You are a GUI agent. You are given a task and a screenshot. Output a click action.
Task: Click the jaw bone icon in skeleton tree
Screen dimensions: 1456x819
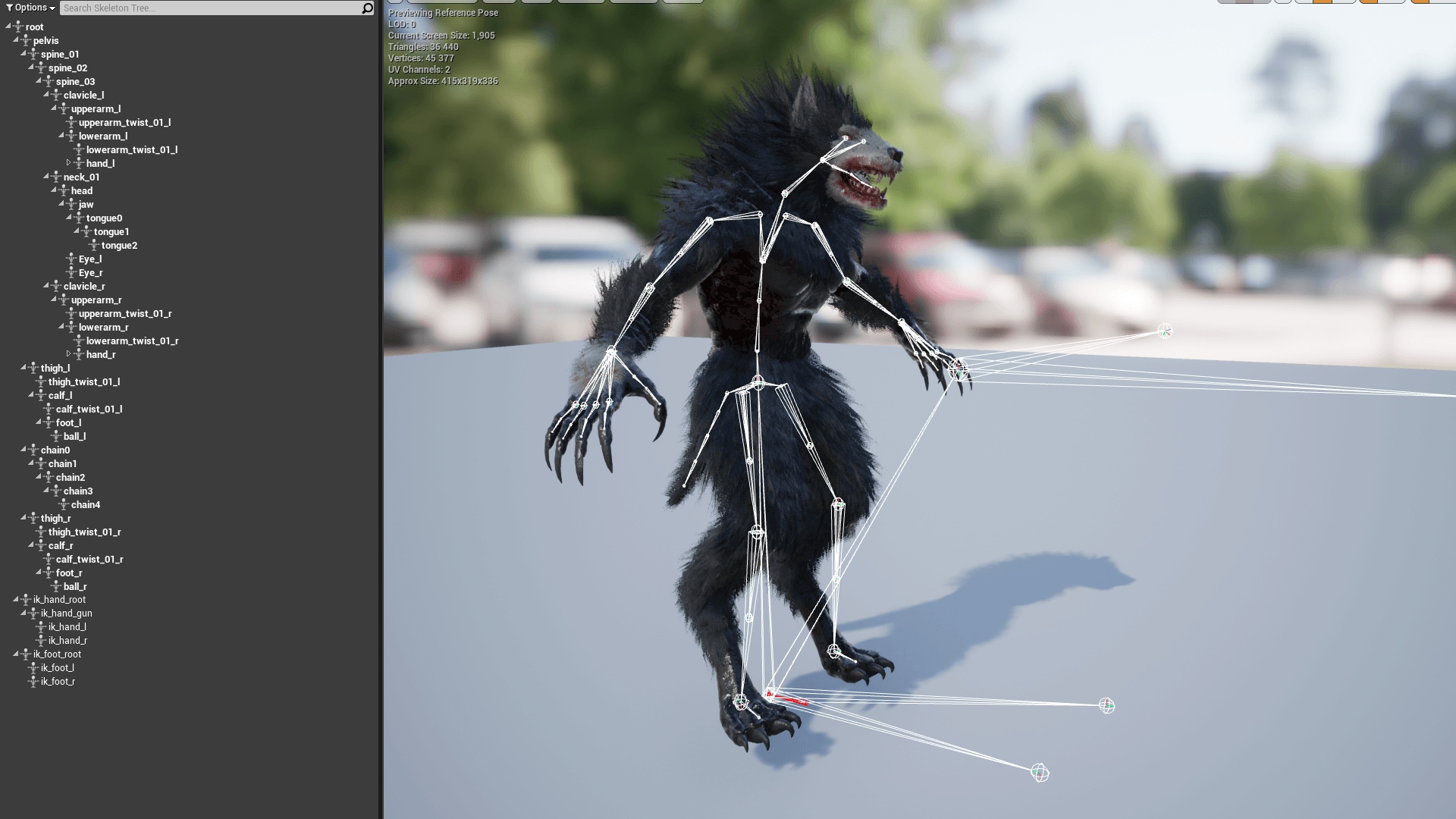tap(72, 204)
